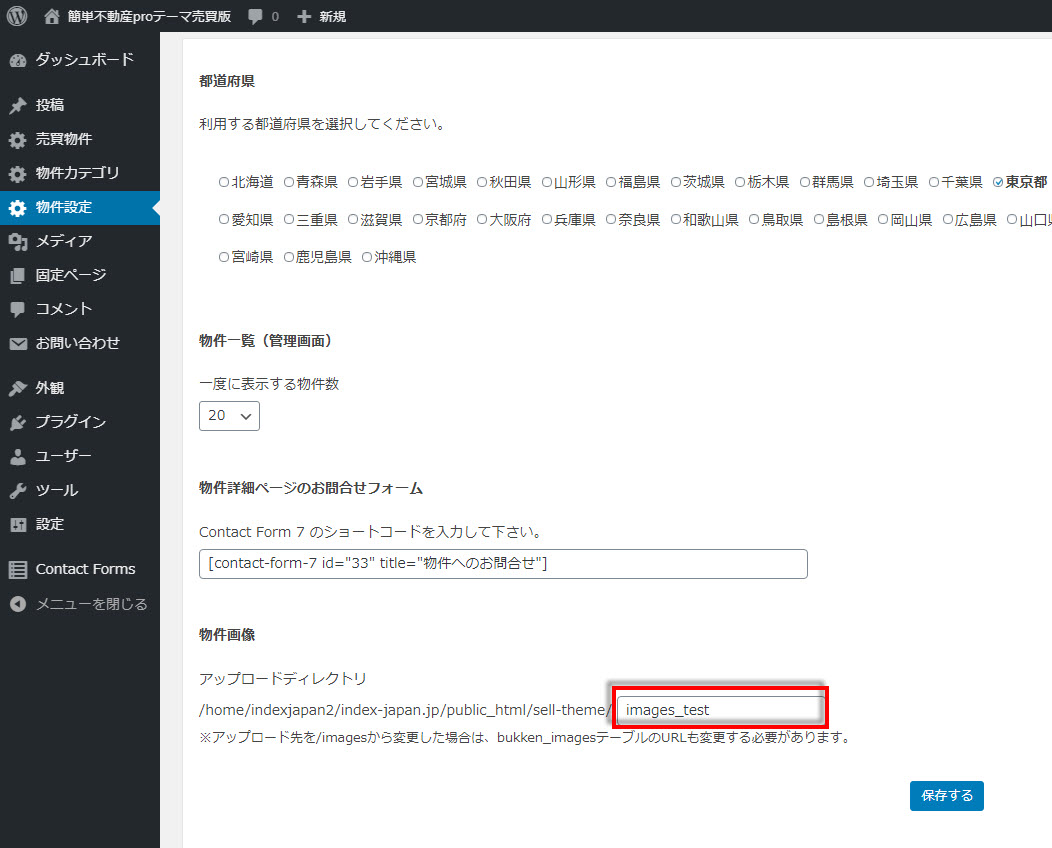Click the envelope icon for お問い合わせ
The image size is (1052, 848).
tap(17, 344)
